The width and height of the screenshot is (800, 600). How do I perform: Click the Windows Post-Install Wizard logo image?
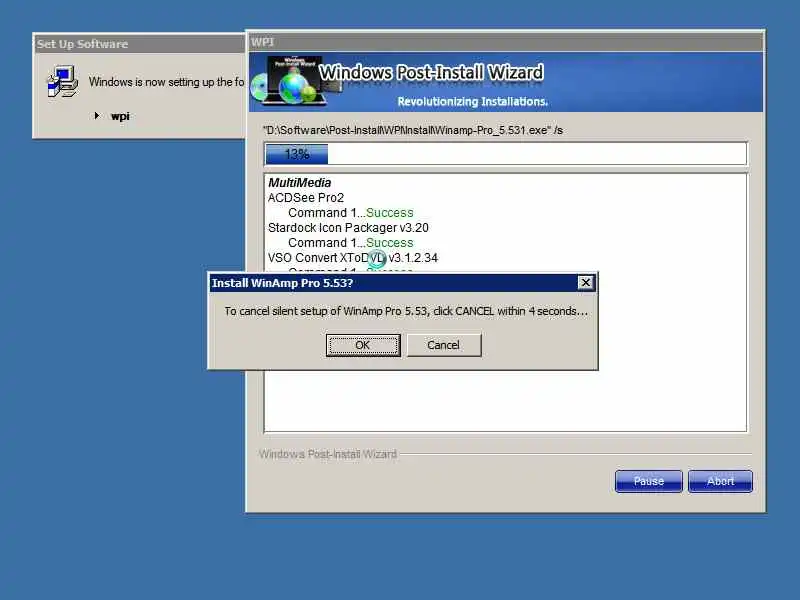pyautogui.click(x=296, y=81)
